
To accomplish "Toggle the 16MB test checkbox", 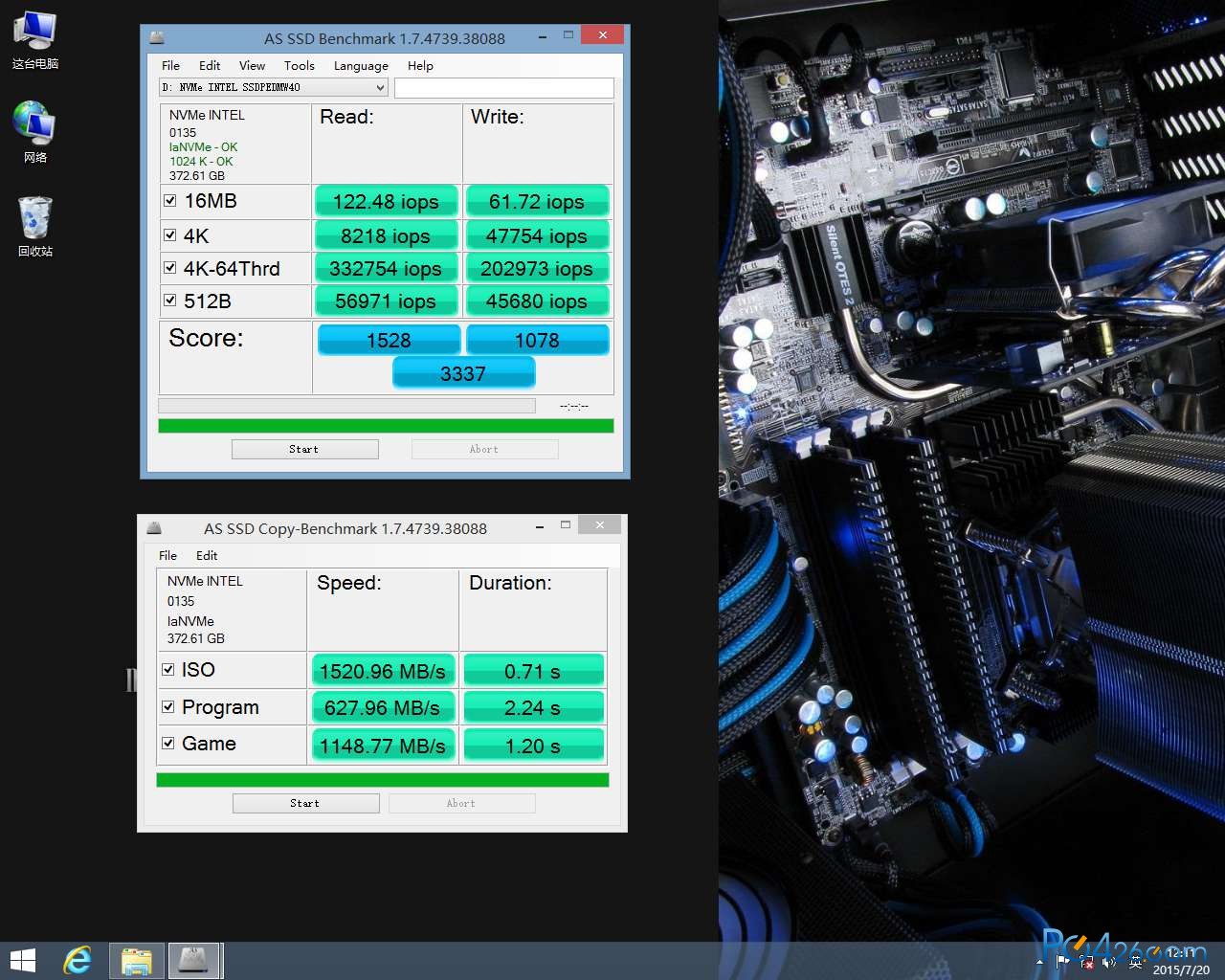I will click(169, 201).
